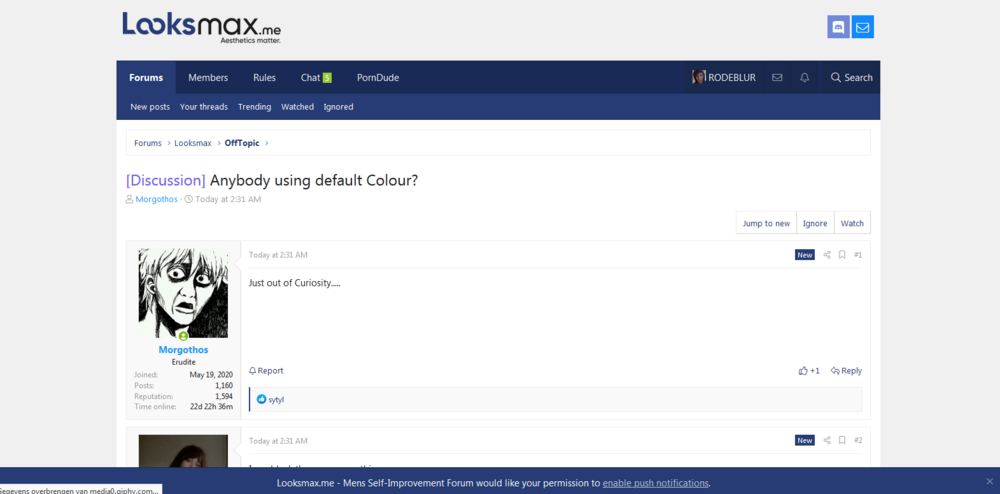Click the Ignore thread button

point(815,223)
